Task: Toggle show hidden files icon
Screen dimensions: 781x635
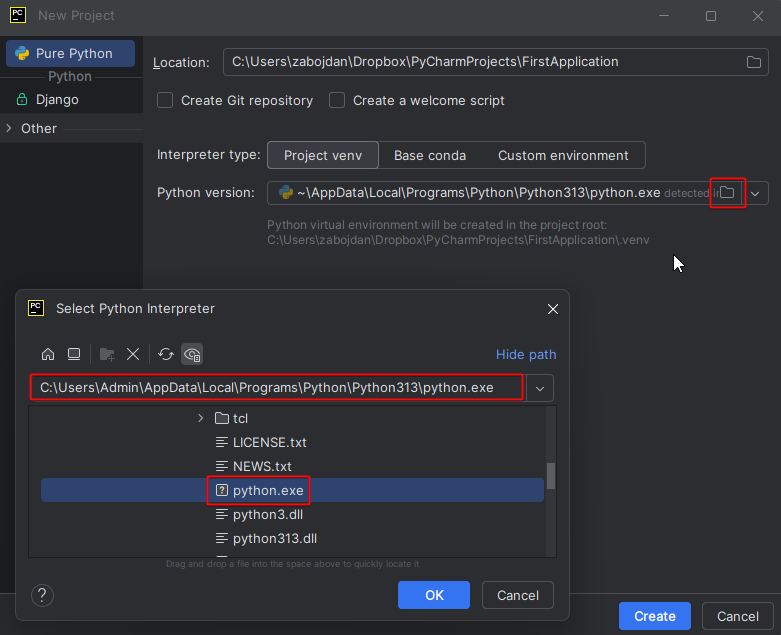Action: pyautogui.click(x=192, y=354)
